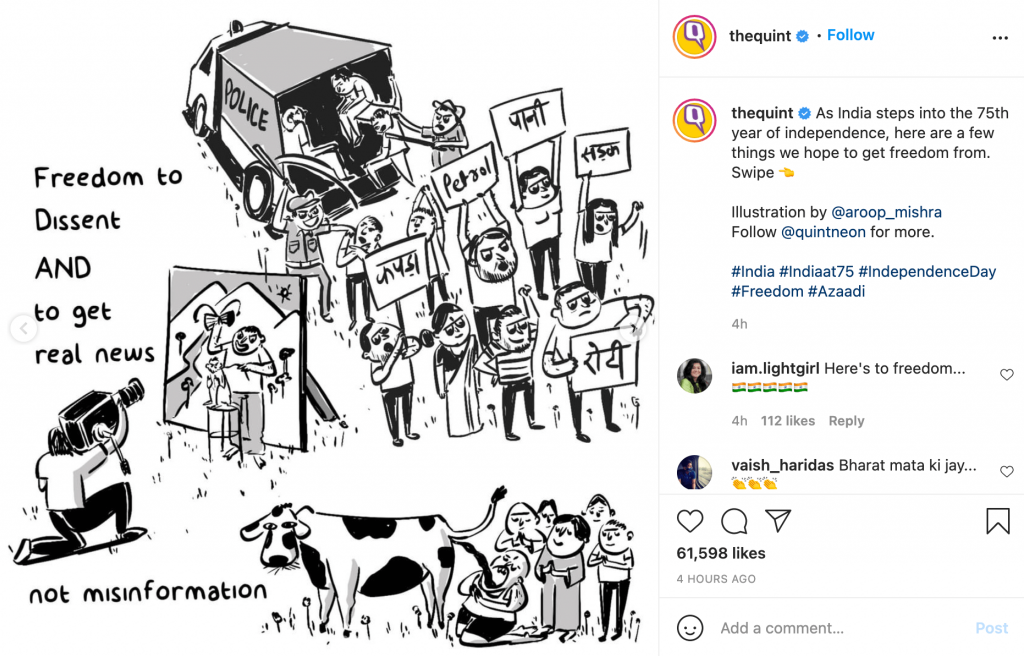Image resolution: width=1024 pixels, height=656 pixels.
Task: Open emoji picker smiley icon
Action: [x=690, y=628]
